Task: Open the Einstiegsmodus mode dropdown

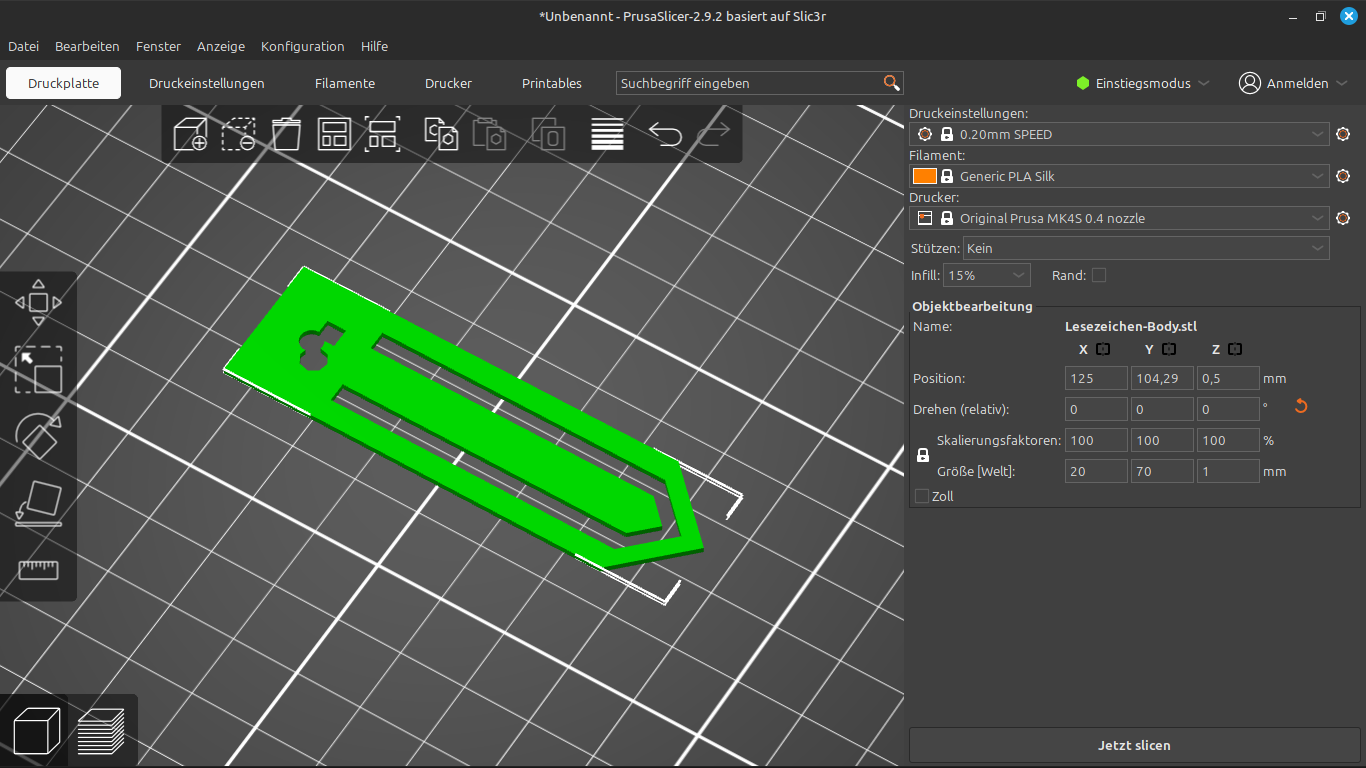Action: 1143,83
